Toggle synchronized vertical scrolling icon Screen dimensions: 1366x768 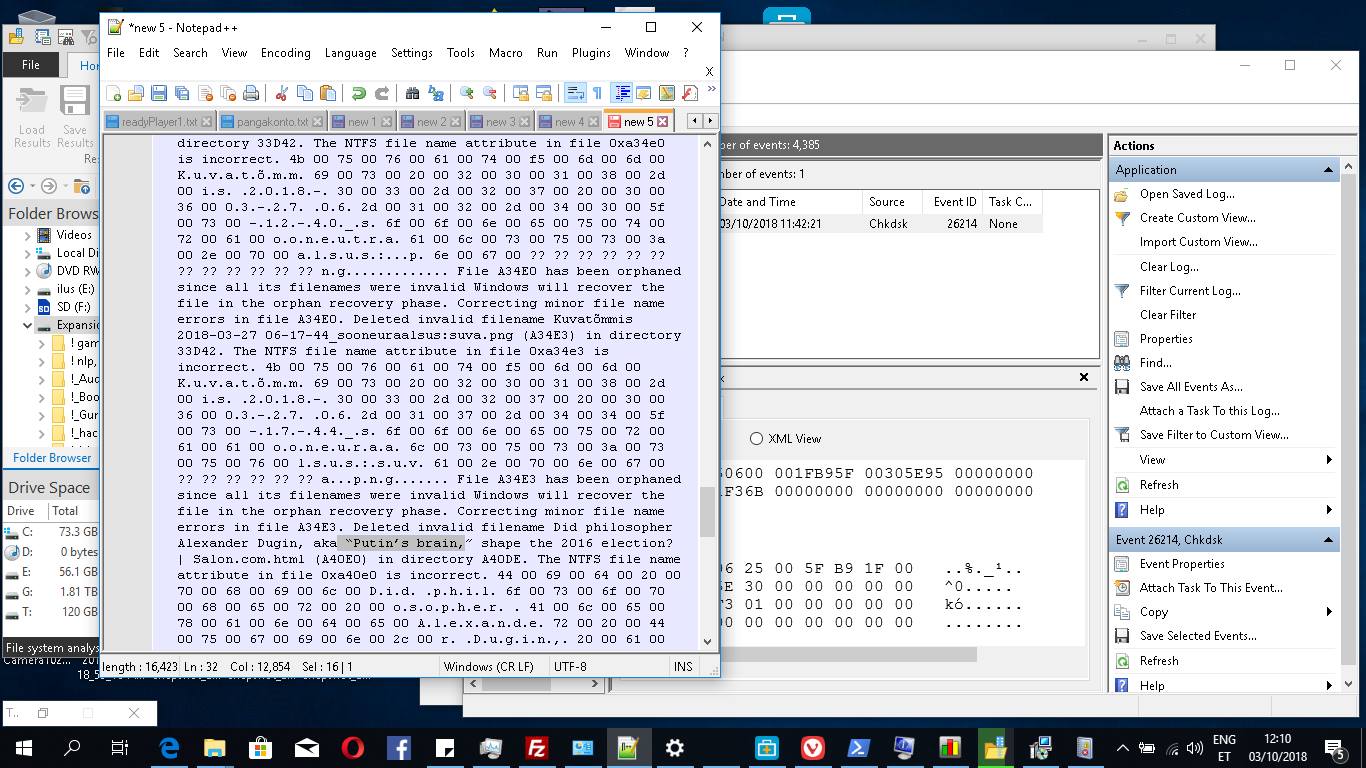click(x=520, y=93)
